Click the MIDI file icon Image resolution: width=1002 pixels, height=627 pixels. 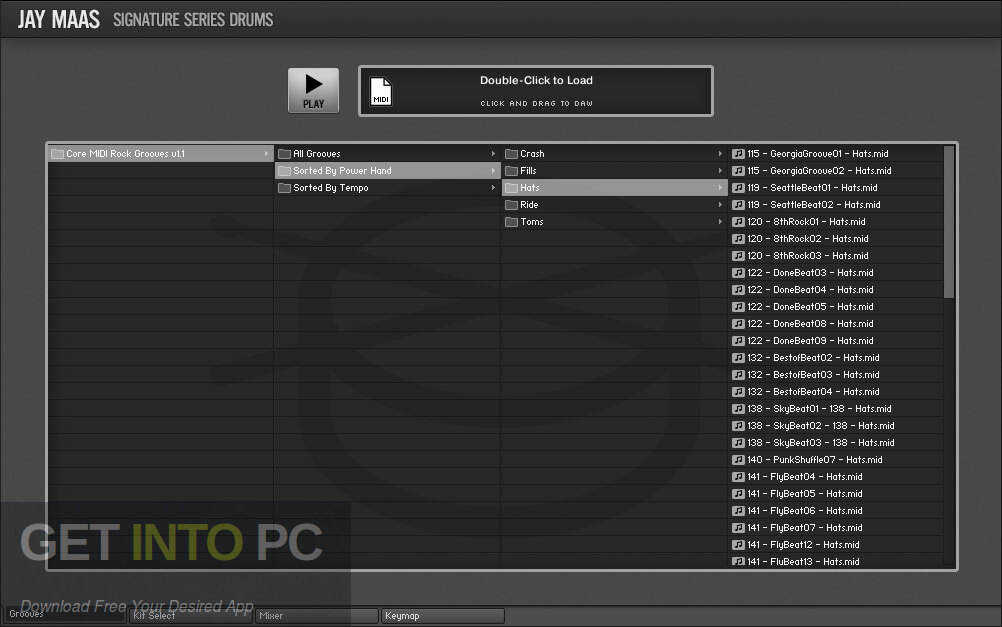point(381,91)
